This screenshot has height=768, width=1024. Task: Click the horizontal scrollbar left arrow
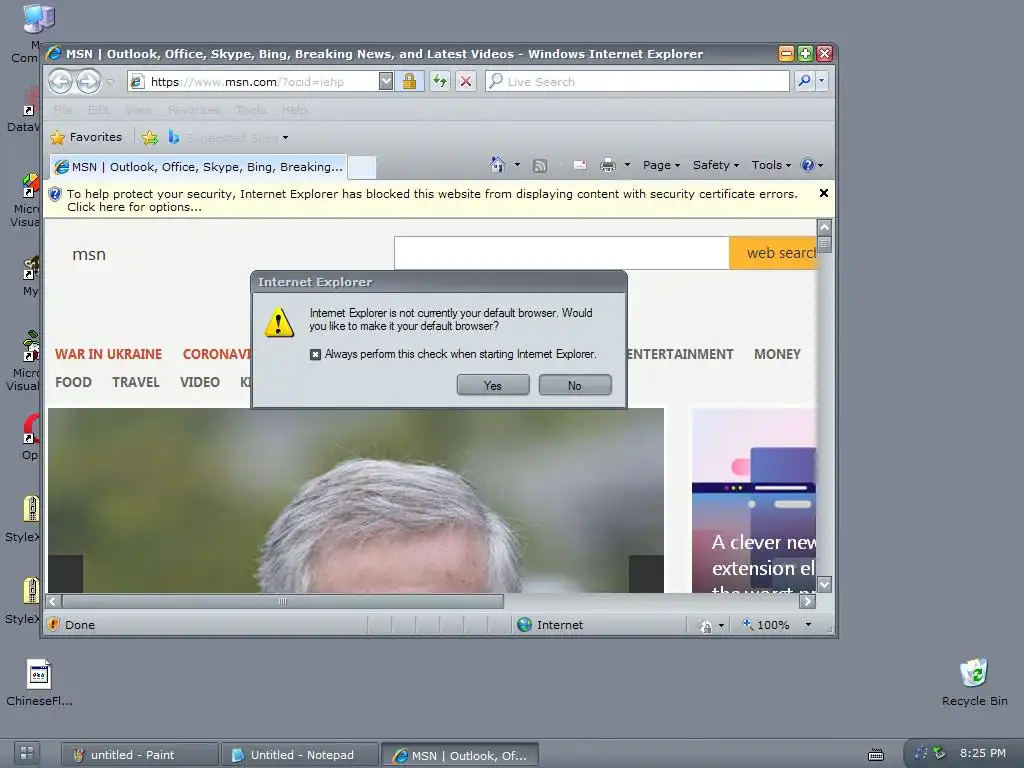(54, 601)
